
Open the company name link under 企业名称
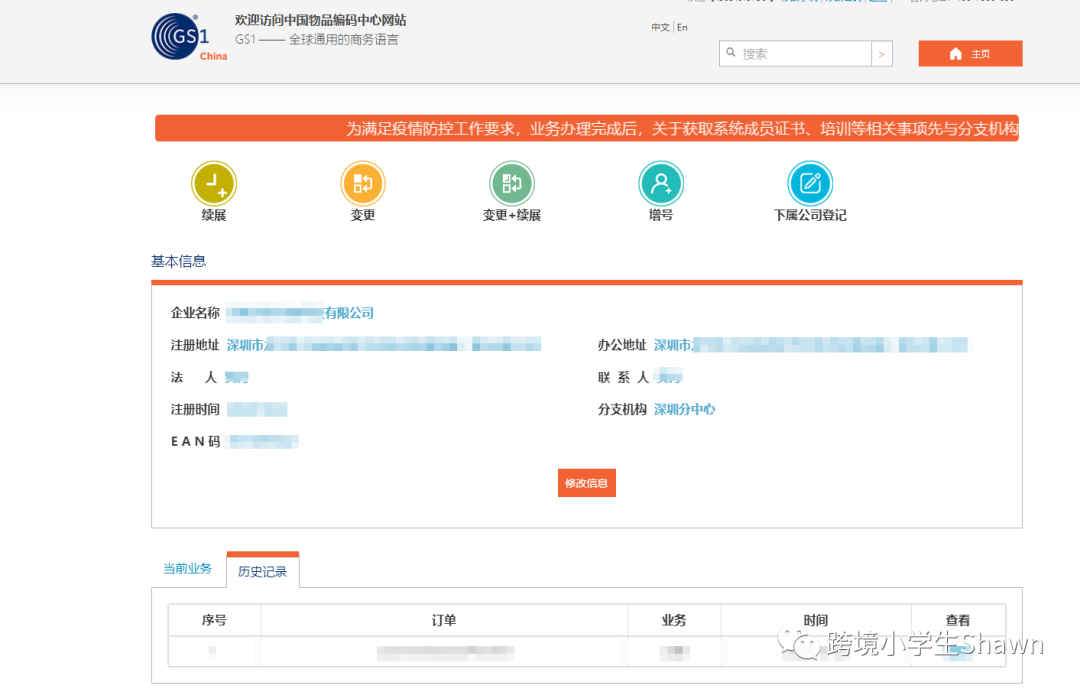point(300,312)
